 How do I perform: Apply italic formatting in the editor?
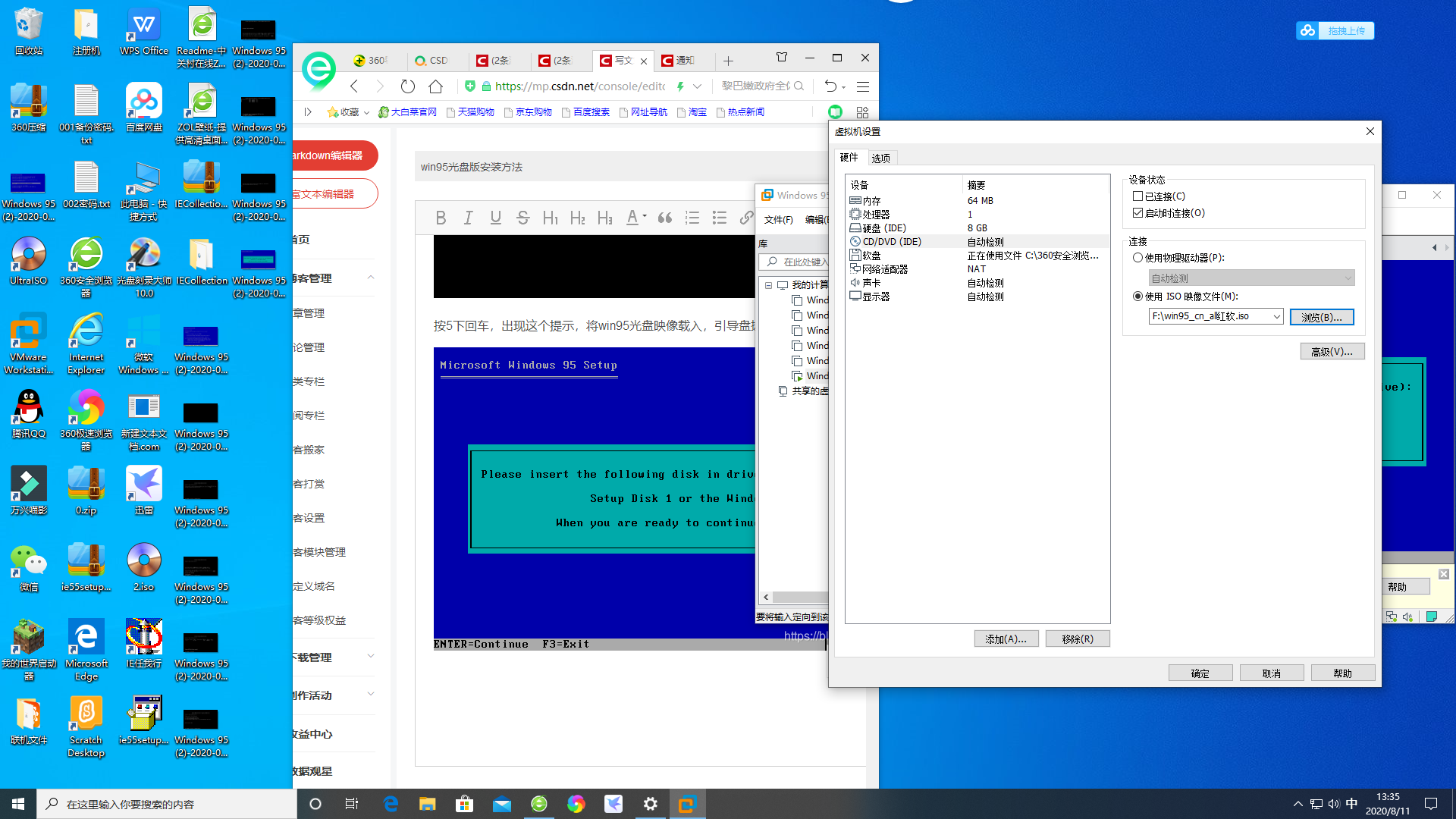(468, 218)
